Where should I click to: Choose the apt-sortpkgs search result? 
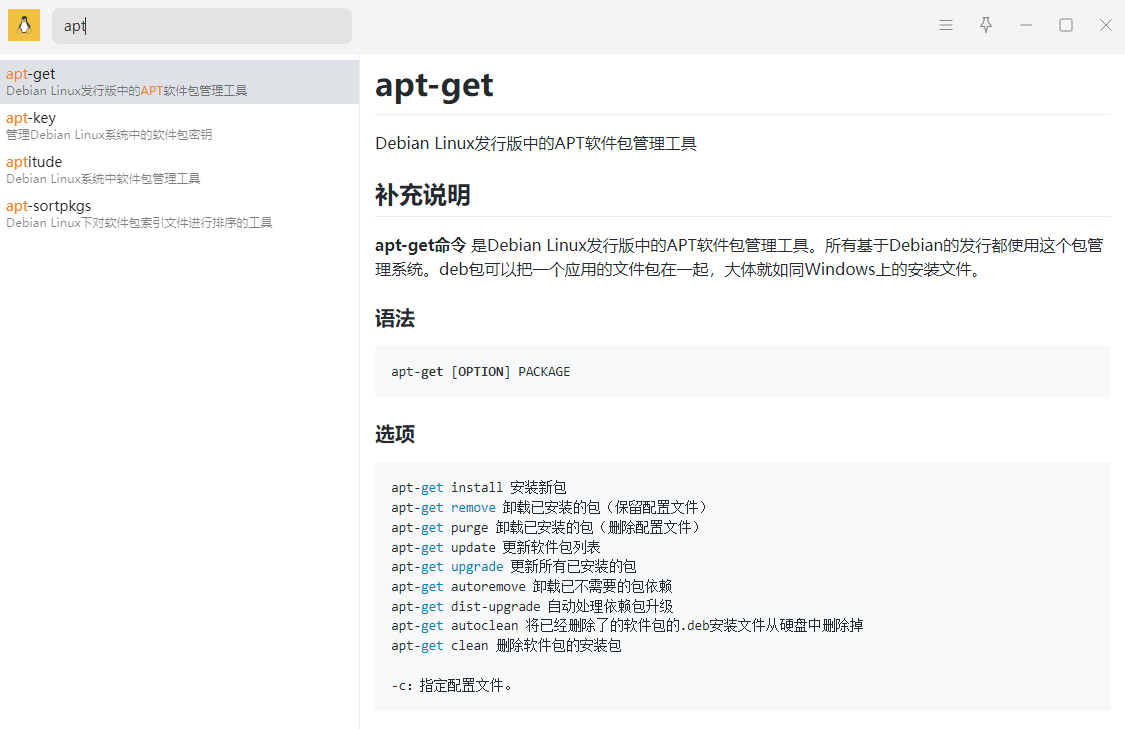click(x=179, y=213)
